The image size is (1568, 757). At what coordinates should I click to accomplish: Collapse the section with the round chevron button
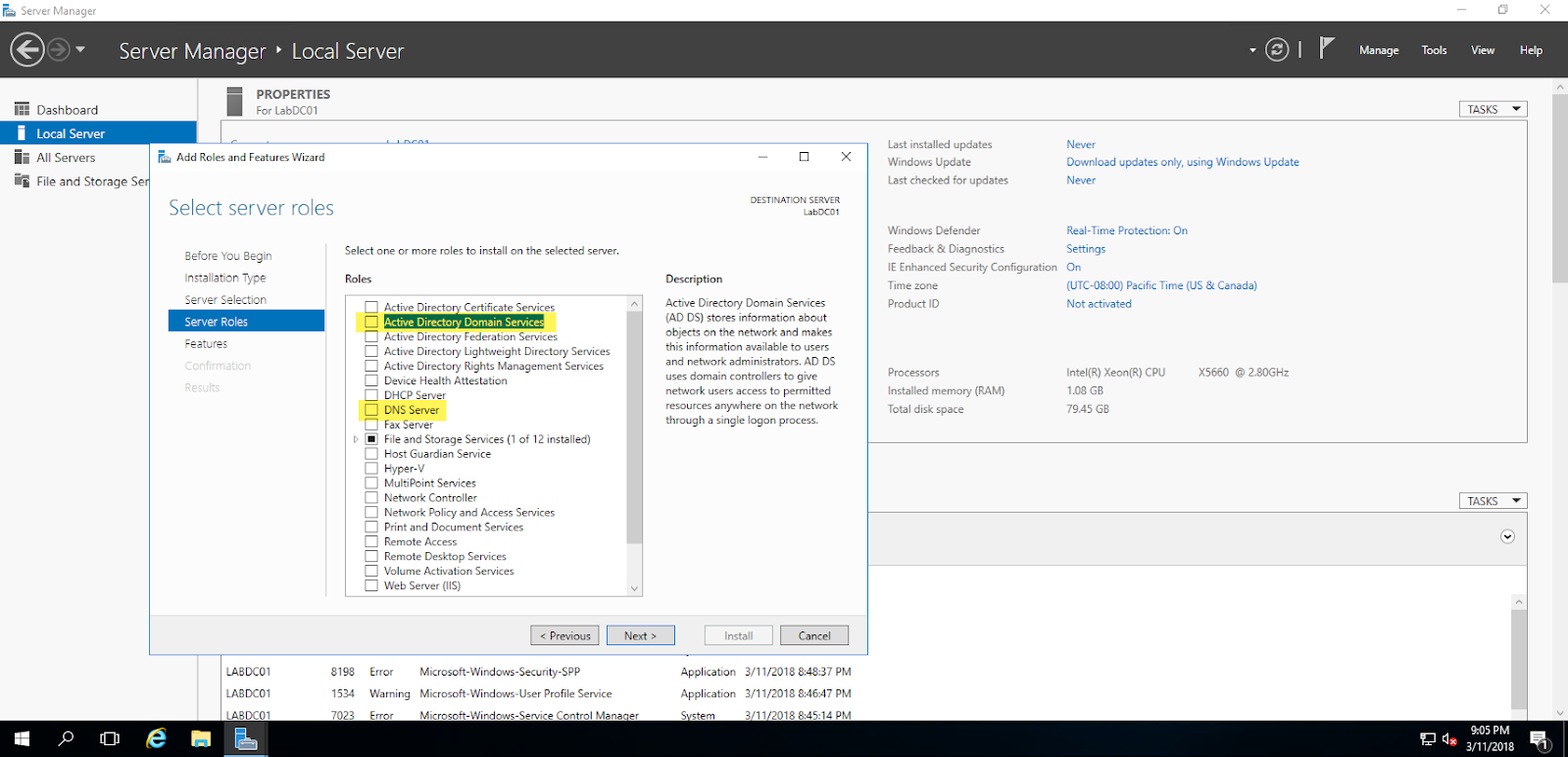[1507, 536]
